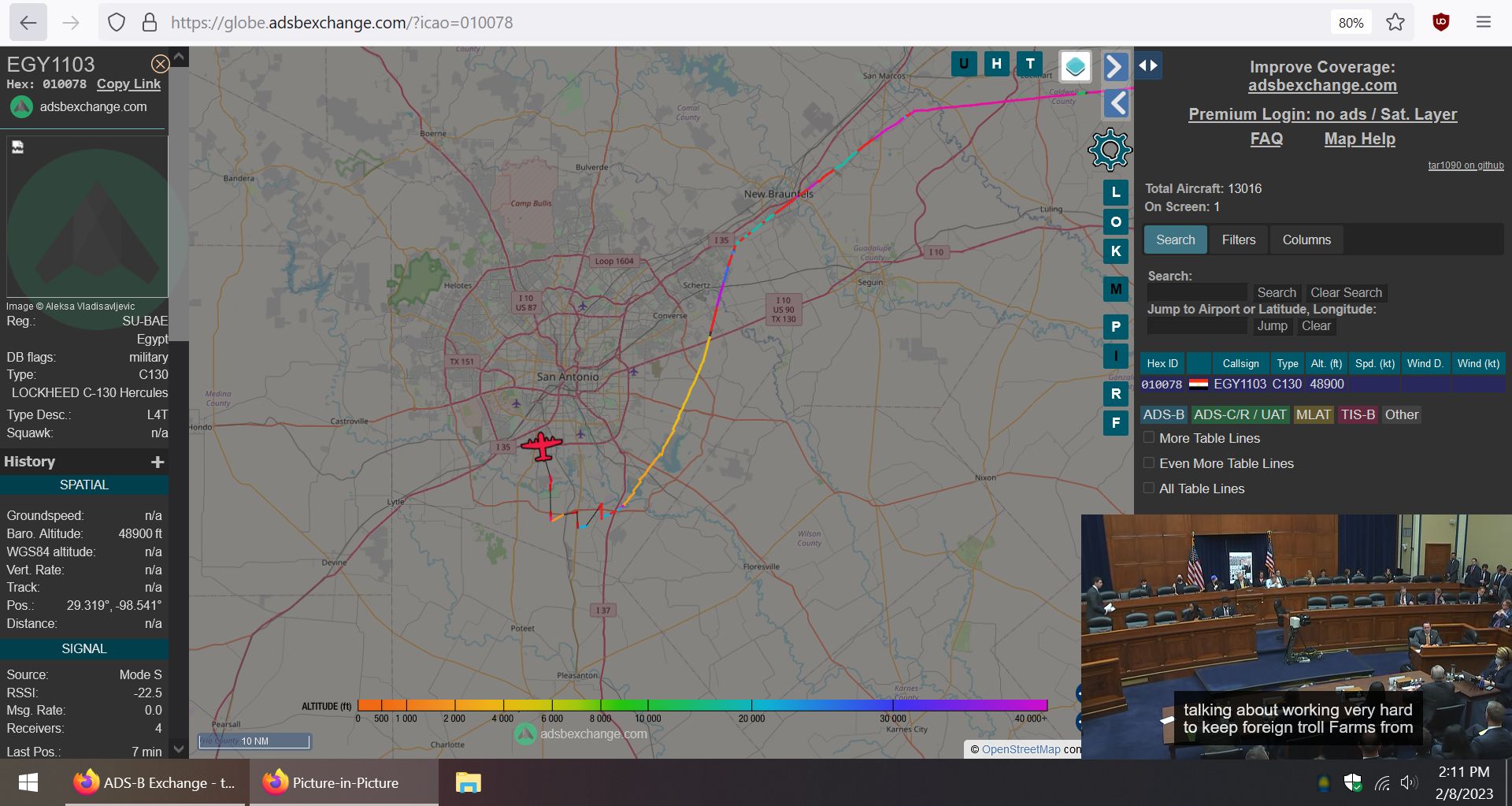Screen dimensions: 1512x806
Task: Focus the Search text input field
Action: point(1197,292)
